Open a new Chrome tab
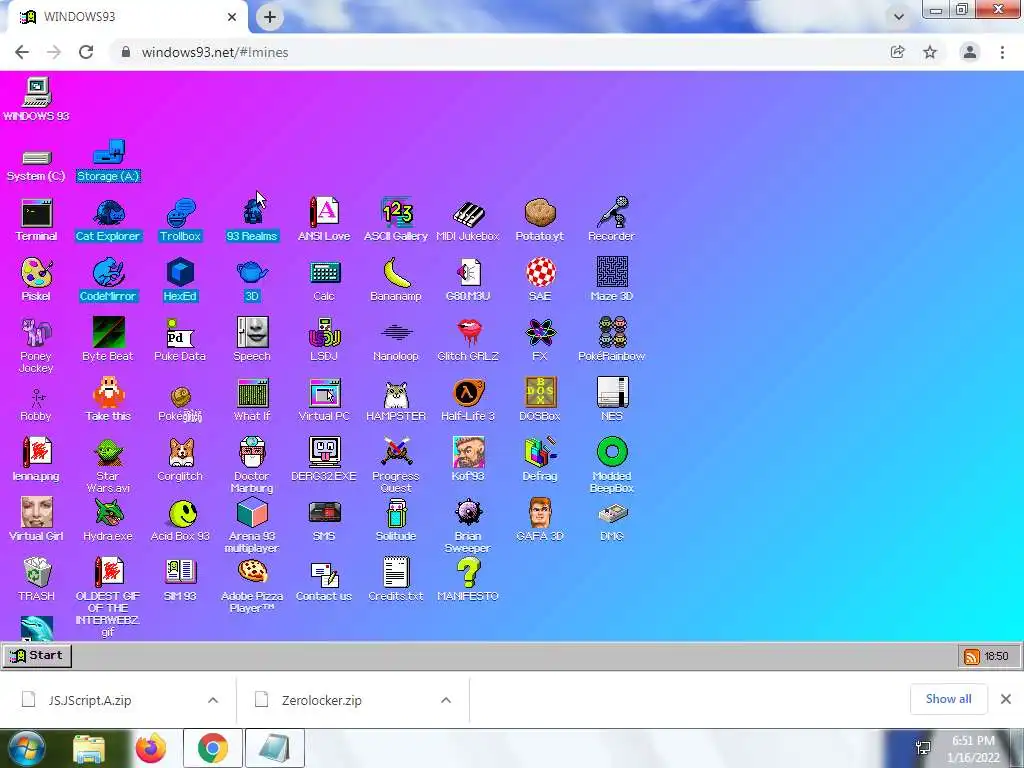 click(x=270, y=17)
